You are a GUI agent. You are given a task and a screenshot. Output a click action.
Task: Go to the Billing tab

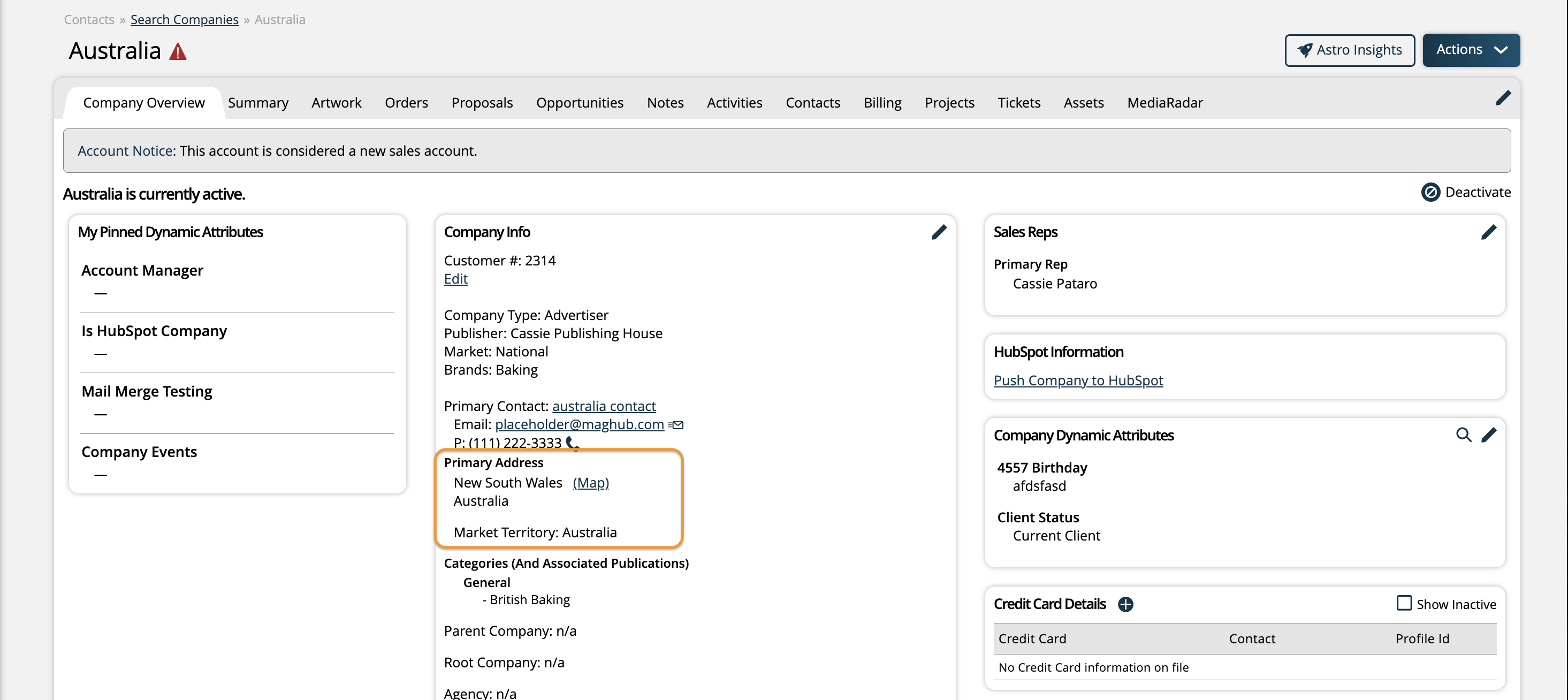[882, 103]
